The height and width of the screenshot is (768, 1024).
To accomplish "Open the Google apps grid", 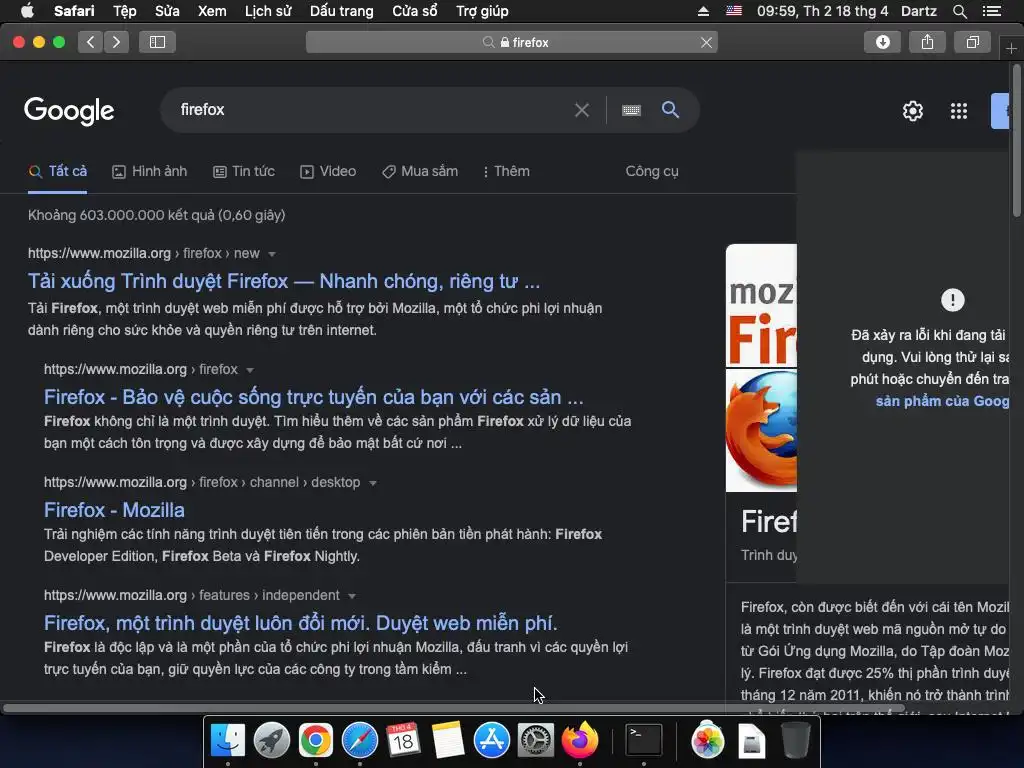I will [x=959, y=111].
